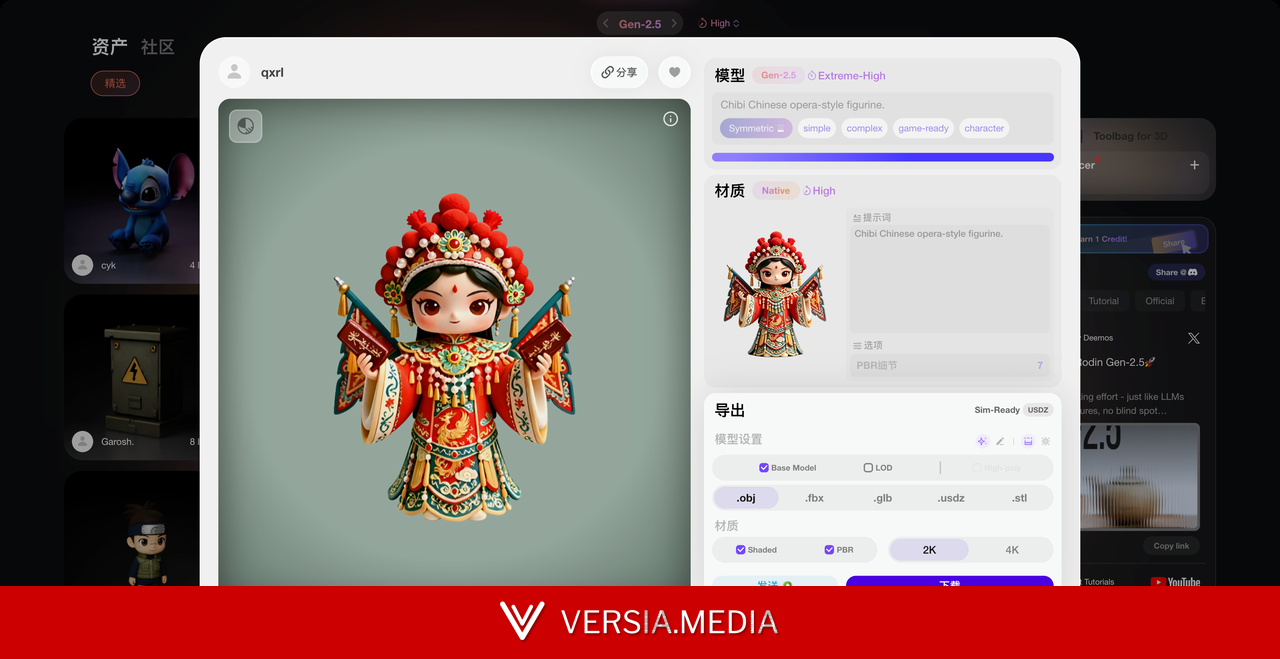Click the X (Twitter) logo icon

pos(1193,338)
